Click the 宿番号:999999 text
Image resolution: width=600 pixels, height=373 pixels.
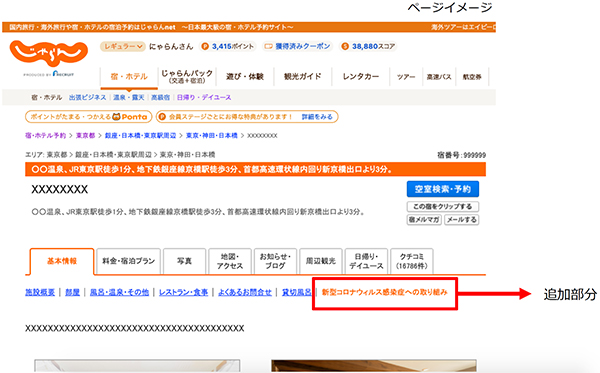[461, 155]
